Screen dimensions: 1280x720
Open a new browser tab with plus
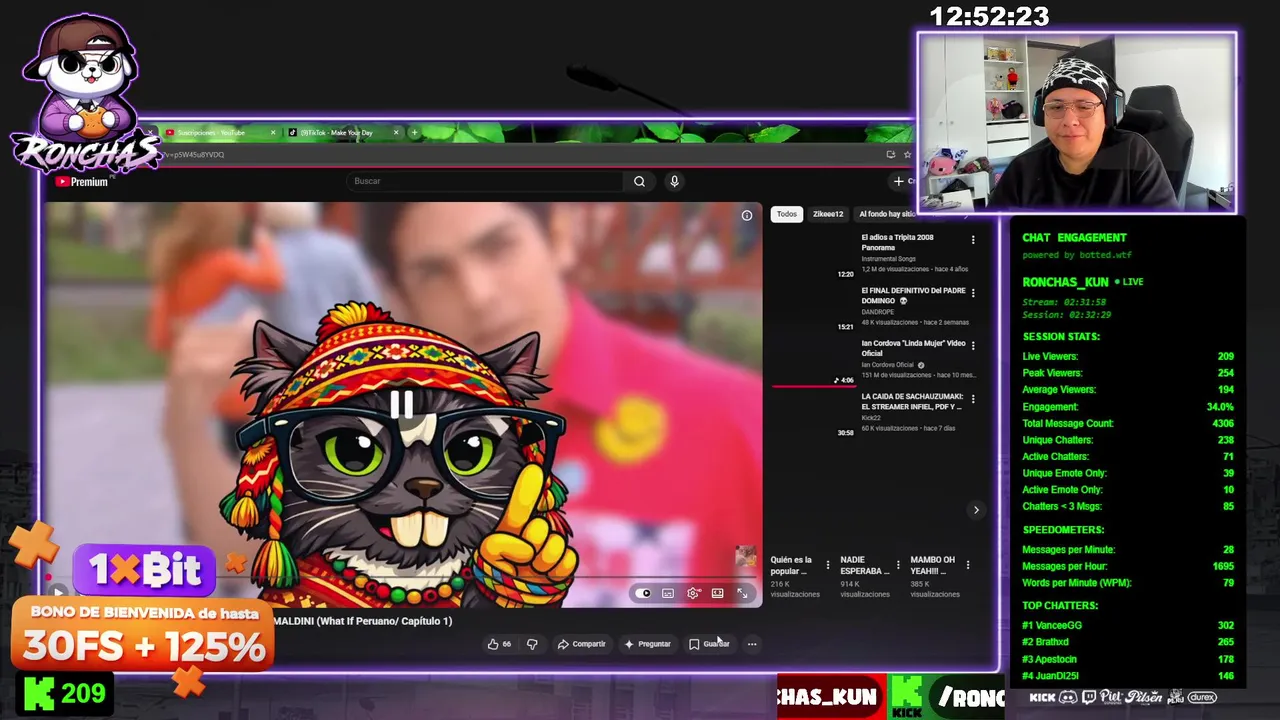click(x=414, y=132)
